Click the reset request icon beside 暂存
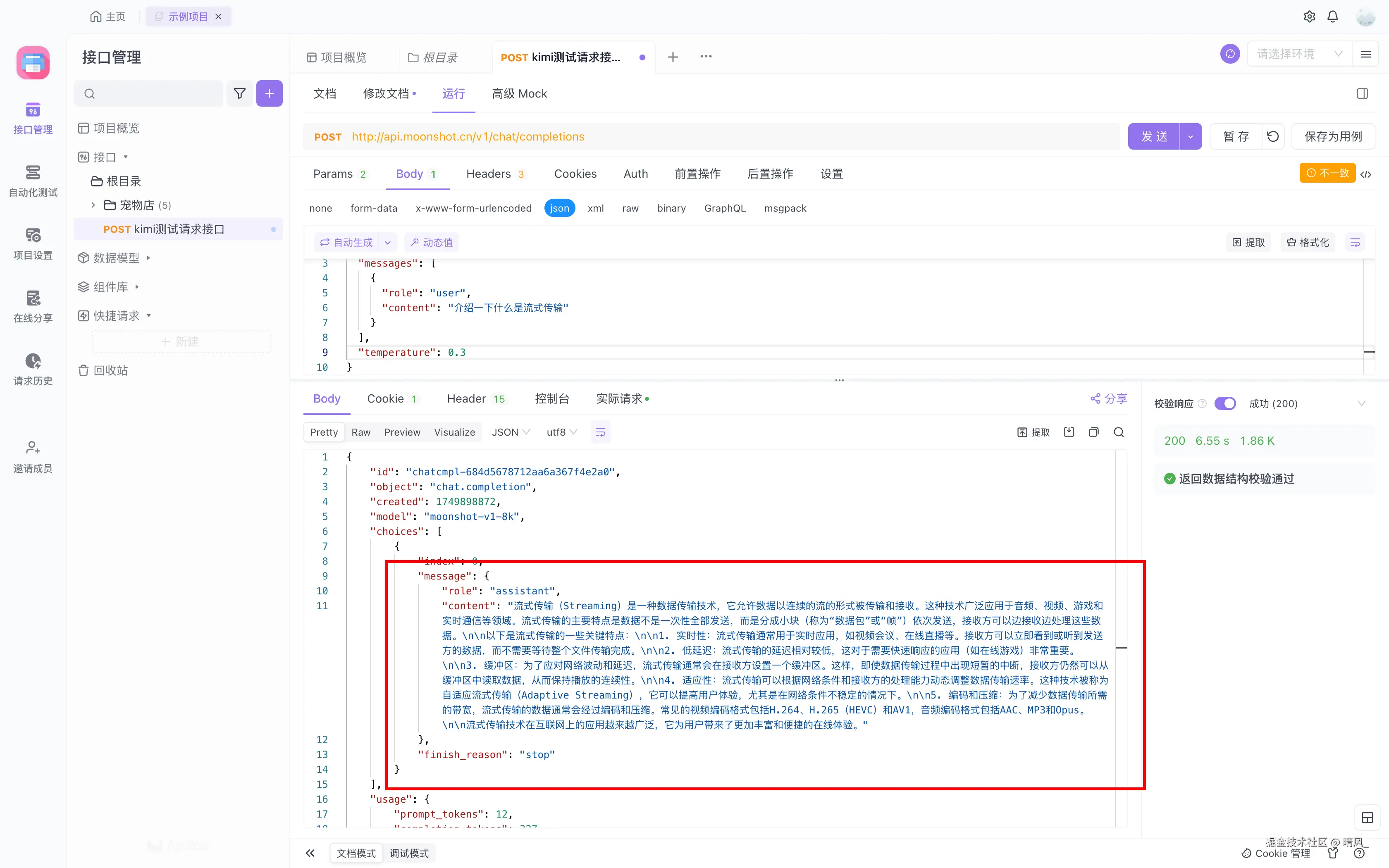Image resolution: width=1389 pixels, height=868 pixels. pyautogui.click(x=1273, y=137)
